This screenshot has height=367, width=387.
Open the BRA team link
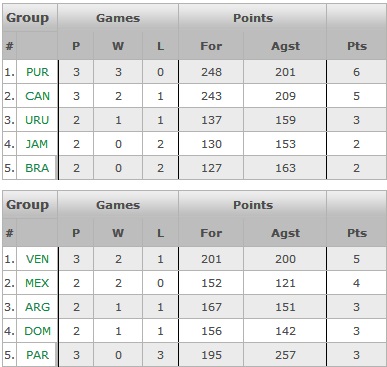pos(37,168)
